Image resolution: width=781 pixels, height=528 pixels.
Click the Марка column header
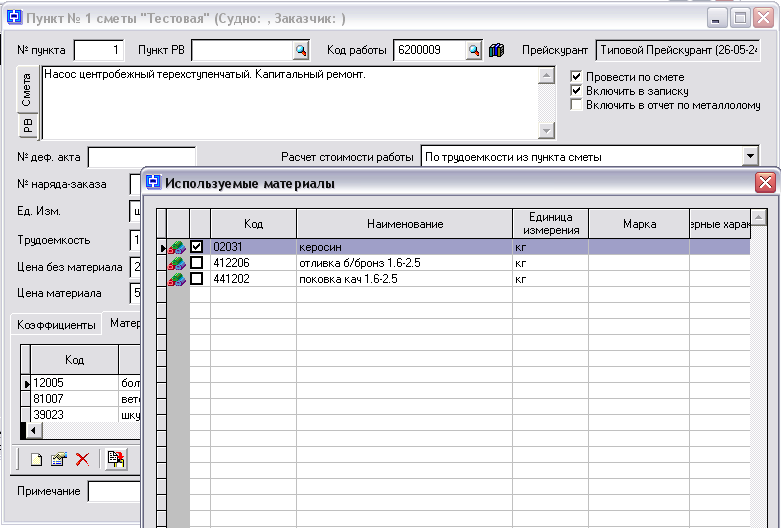640,224
